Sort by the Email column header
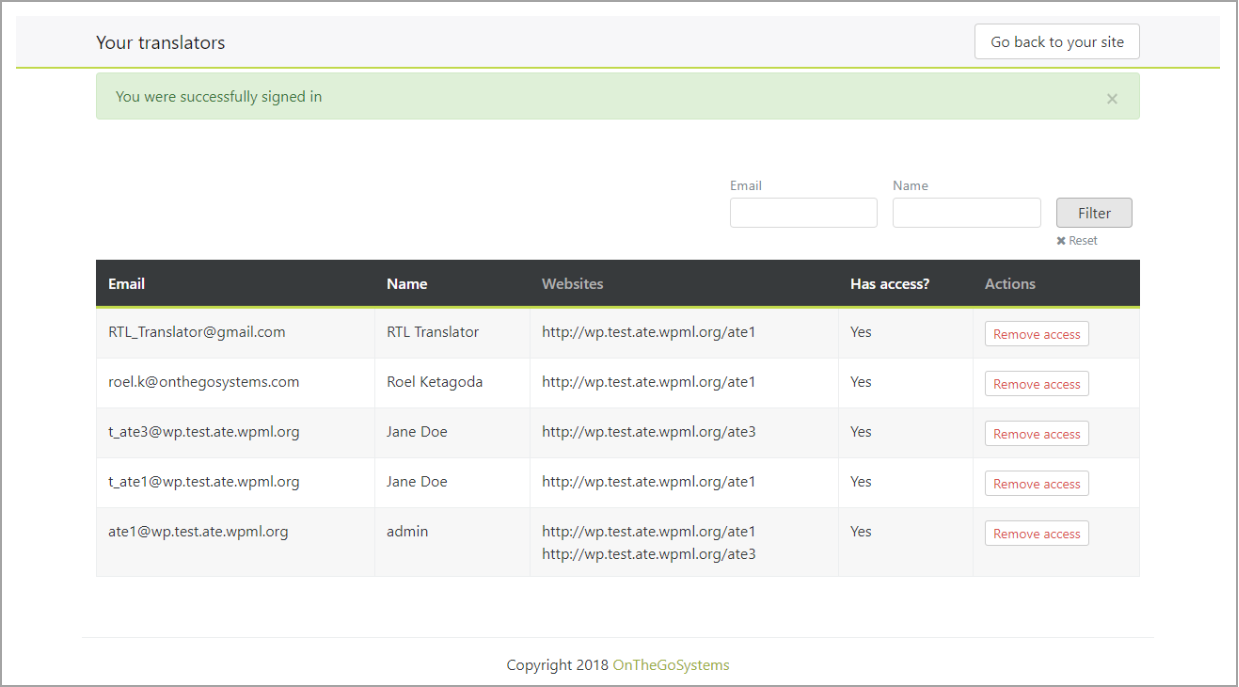This screenshot has width=1239, height=687. click(127, 284)
